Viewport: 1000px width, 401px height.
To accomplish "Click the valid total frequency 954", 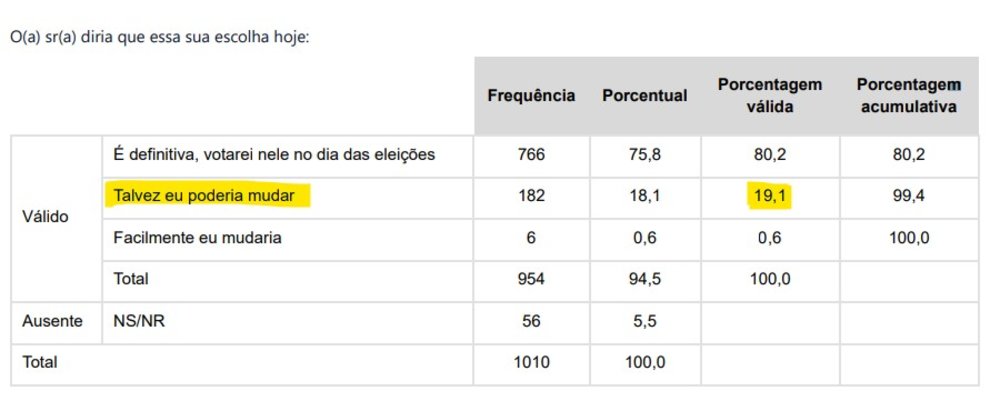I will 531,279.
